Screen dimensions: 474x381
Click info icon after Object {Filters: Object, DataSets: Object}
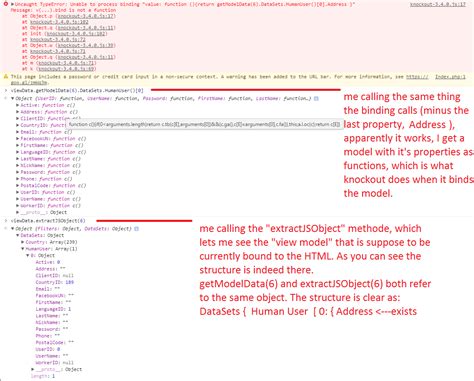[x=136, y=229]
